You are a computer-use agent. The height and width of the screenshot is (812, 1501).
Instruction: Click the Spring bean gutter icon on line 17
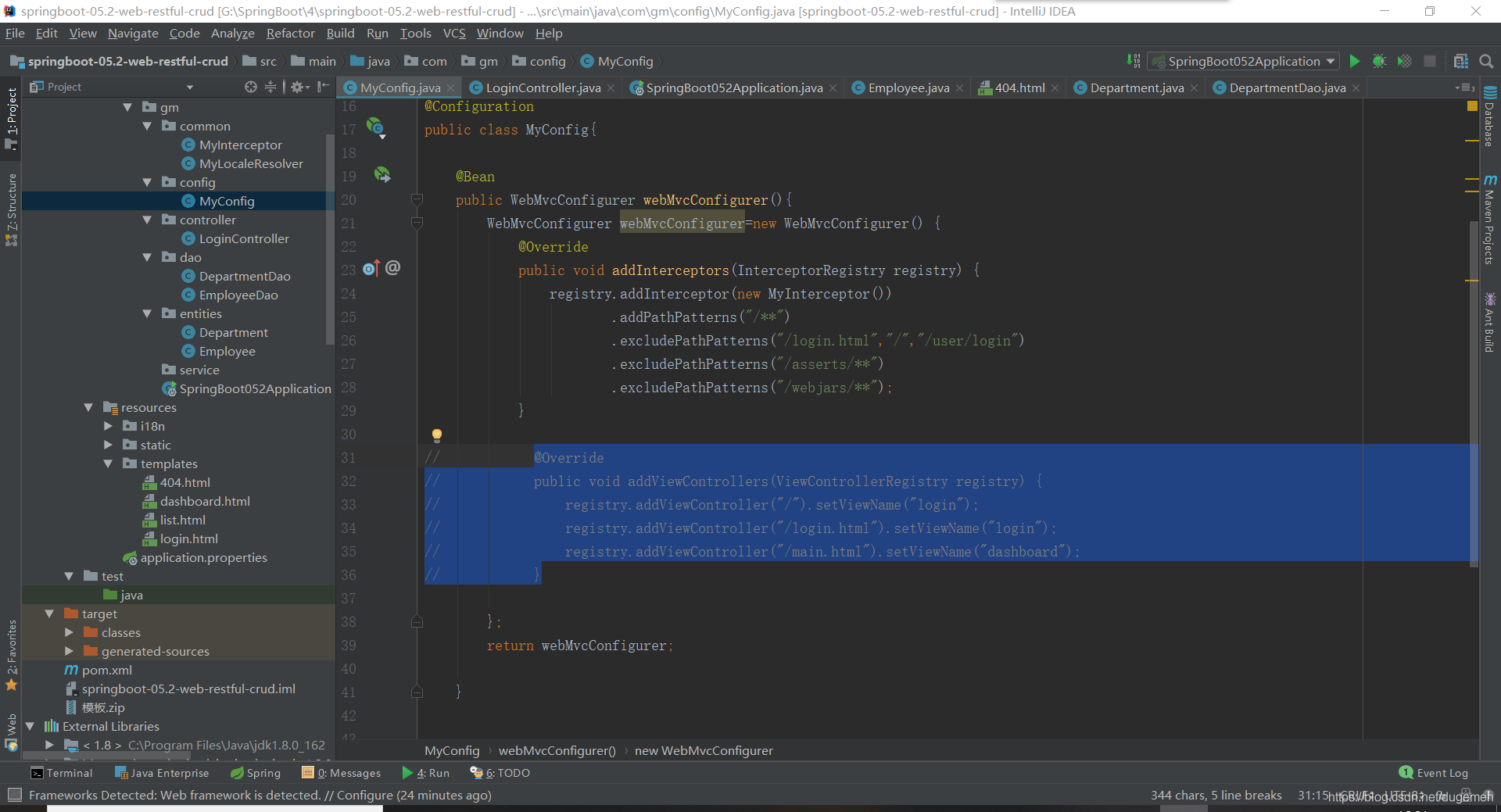point(376,127)
